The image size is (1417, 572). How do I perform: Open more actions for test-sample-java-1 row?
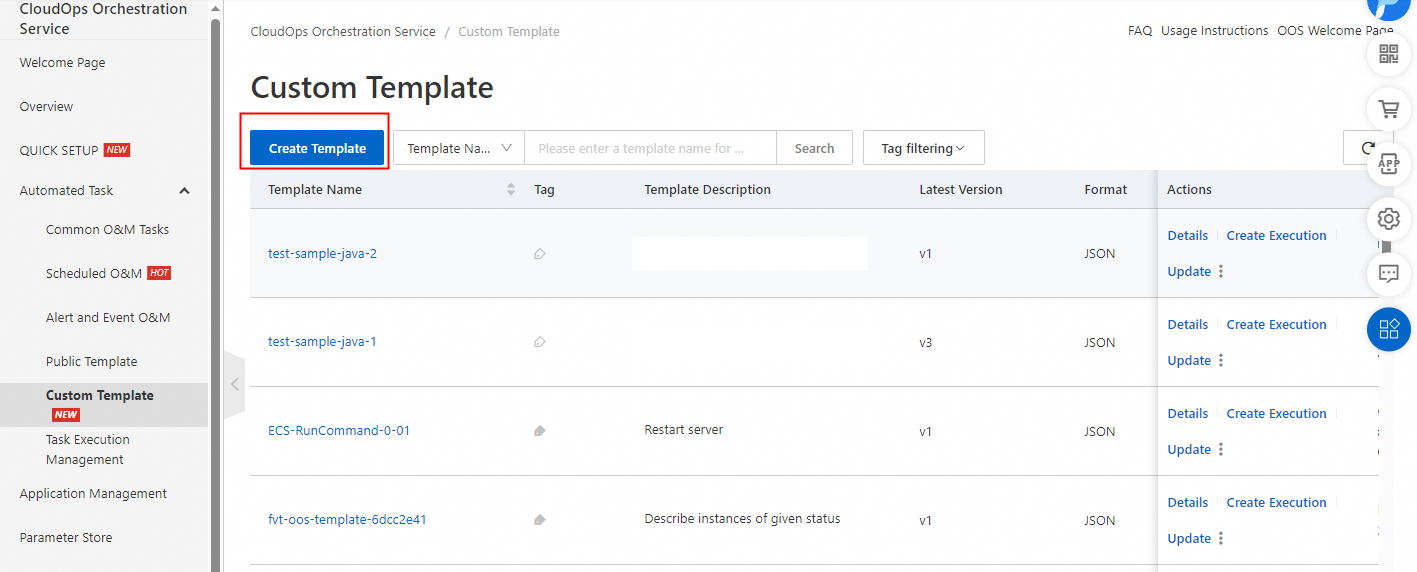[x=1221, y=361]
